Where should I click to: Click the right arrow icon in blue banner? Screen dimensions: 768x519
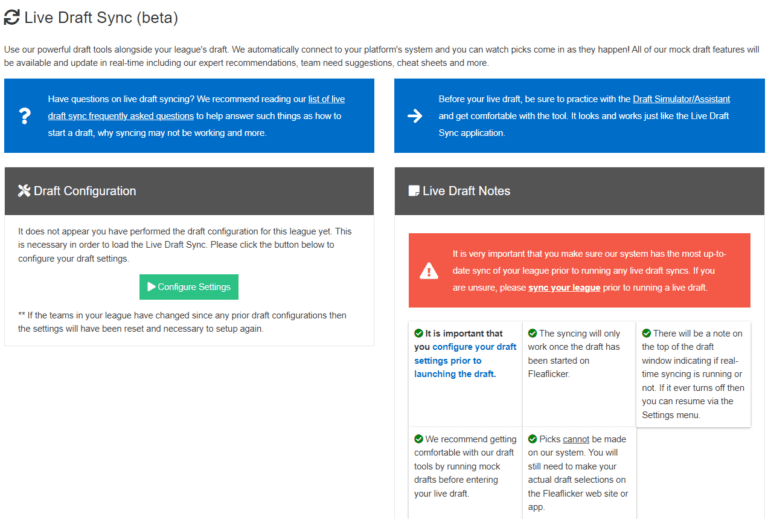click(415, 116)
